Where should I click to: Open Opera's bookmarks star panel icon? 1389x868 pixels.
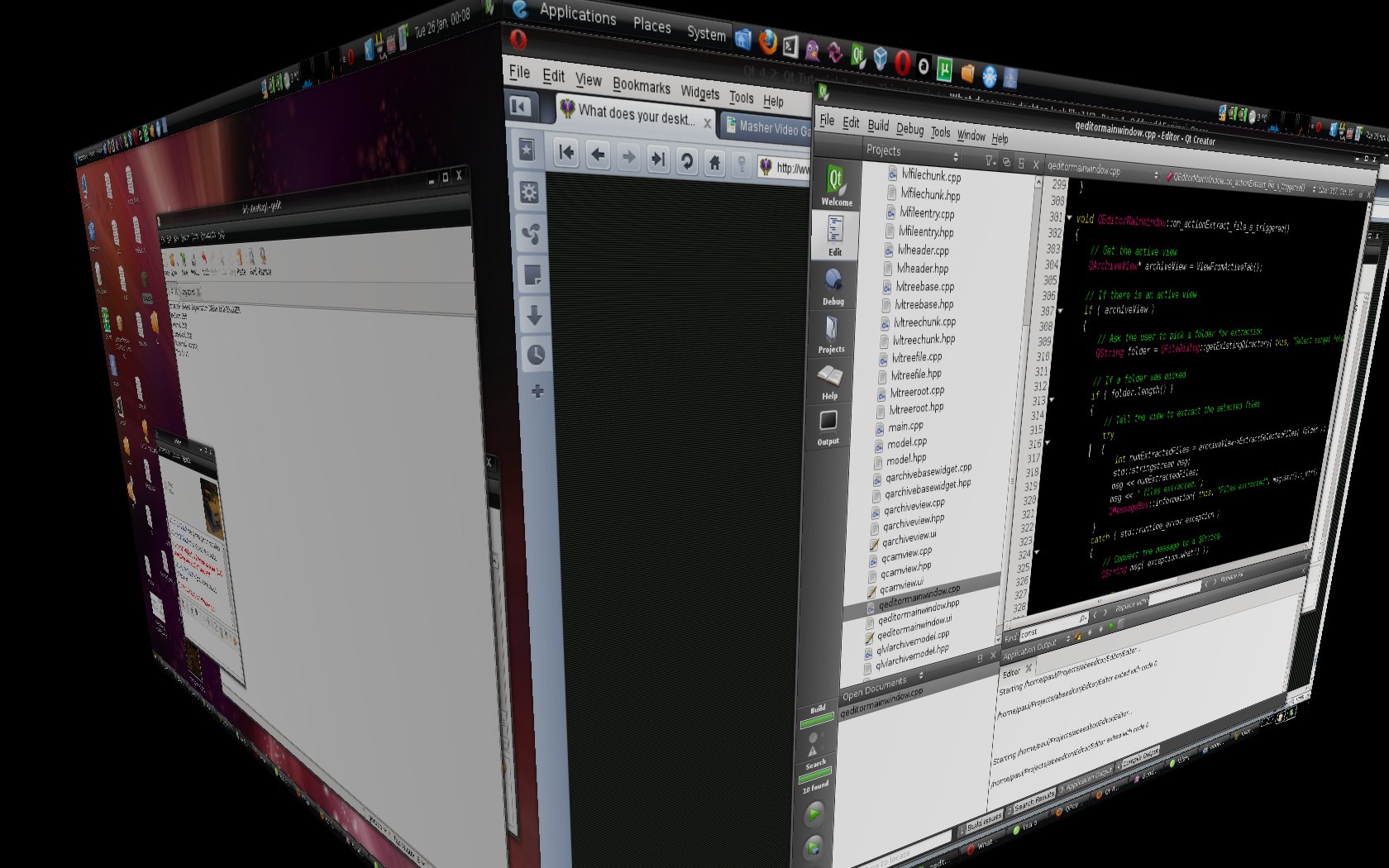coord(527,150)
